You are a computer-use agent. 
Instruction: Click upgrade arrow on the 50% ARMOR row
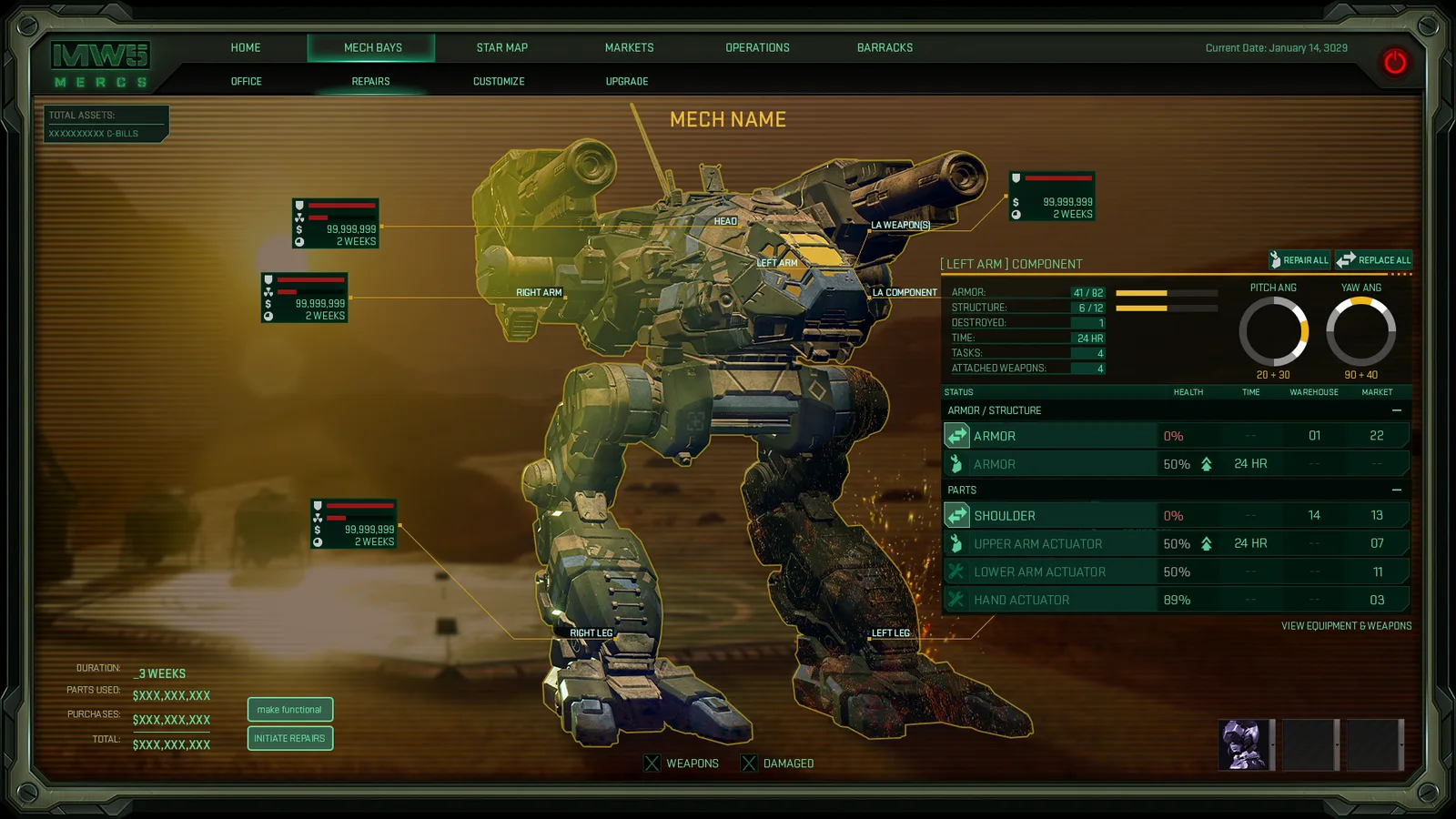(1206, 464)
